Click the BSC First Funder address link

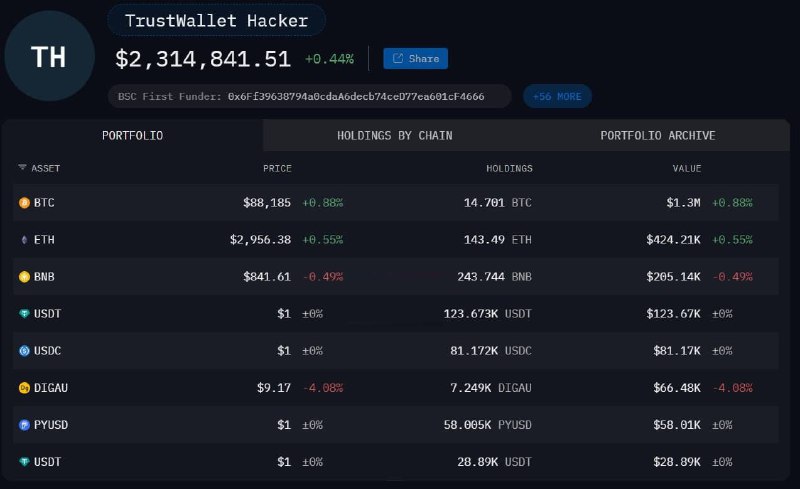[x=356, y=97]
